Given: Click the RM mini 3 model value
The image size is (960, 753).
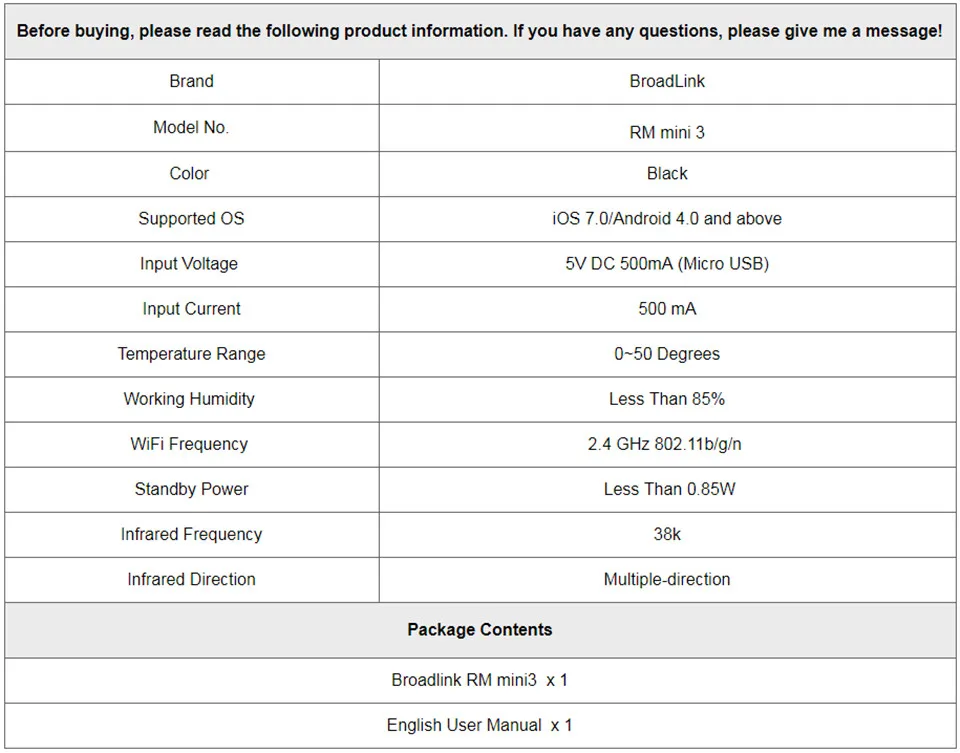Looking at the screenshot, I should (x=667, y=132).
